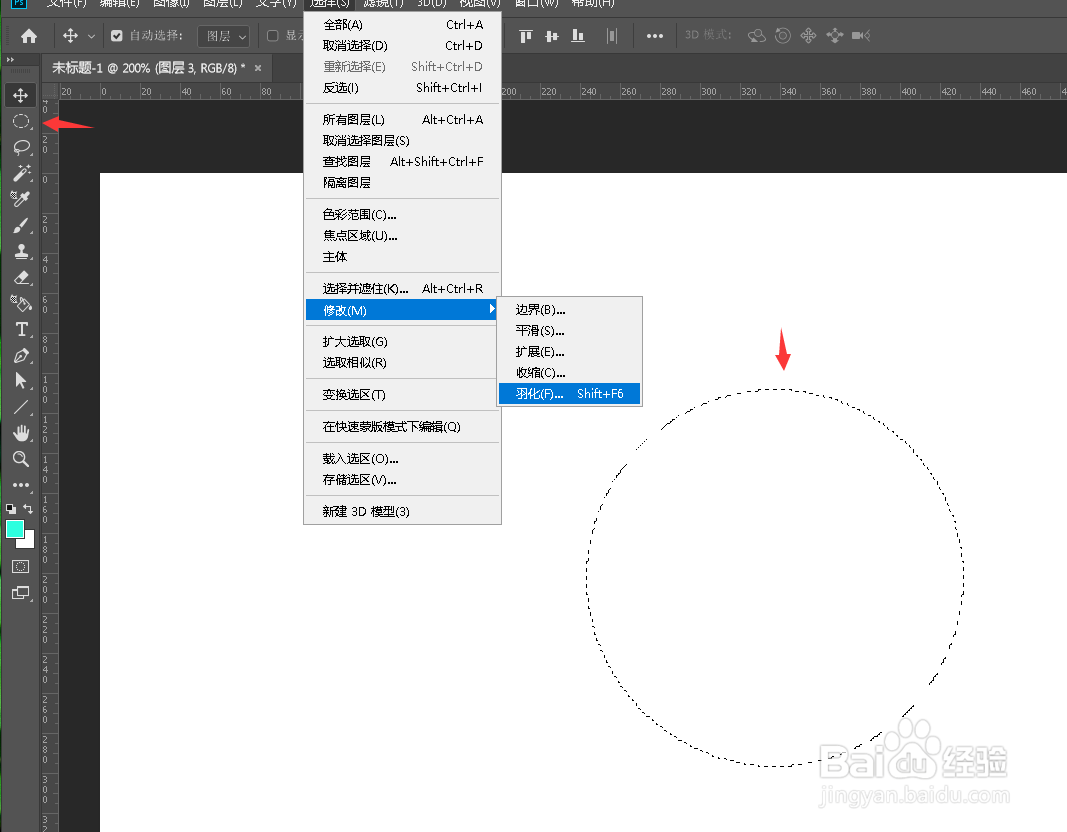Choose 主体 select subject entry
The width and height of the screenshot is (1067, 832).
(x=402, y=257)
